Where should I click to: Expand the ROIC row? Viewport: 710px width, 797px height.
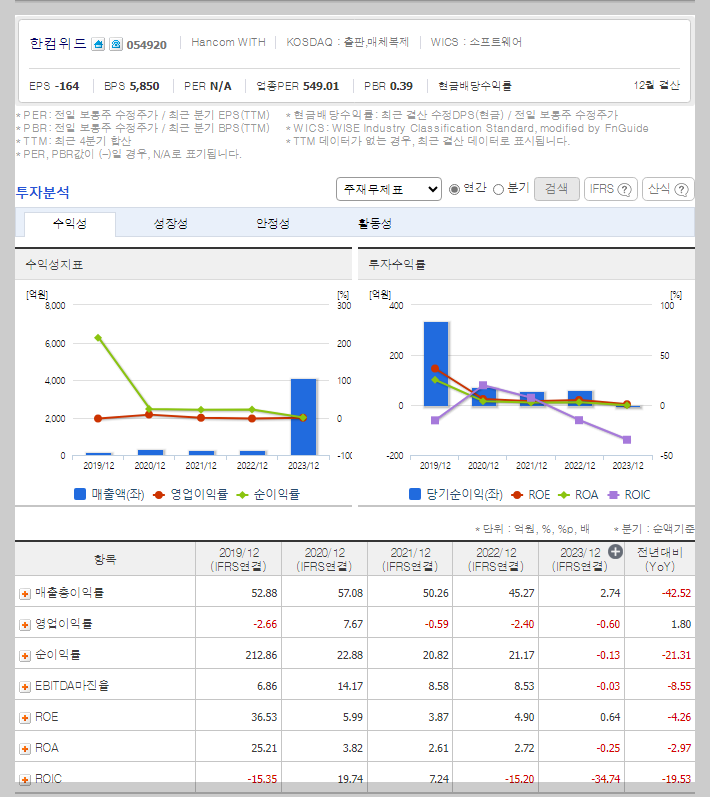tap(24, 779)
